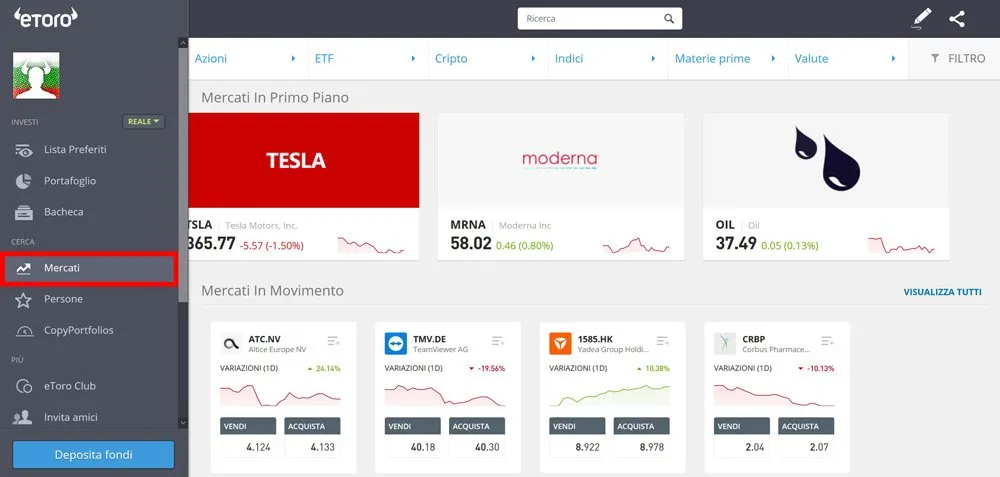The image size is (1000, 477).
Task: Open the user profile avatar
Action: (x=36, y=75)
